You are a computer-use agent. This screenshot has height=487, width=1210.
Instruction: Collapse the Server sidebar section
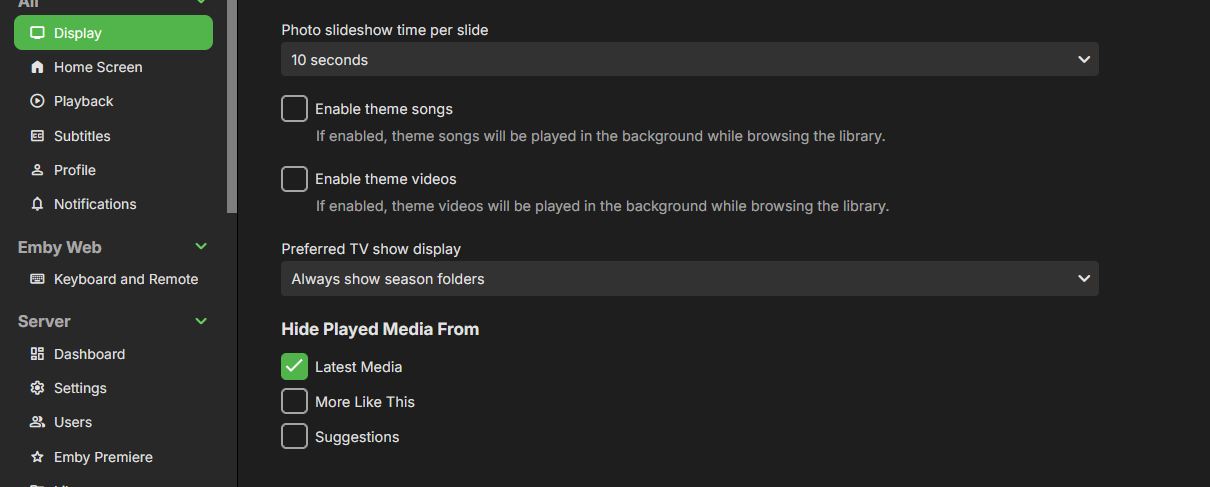201,321
